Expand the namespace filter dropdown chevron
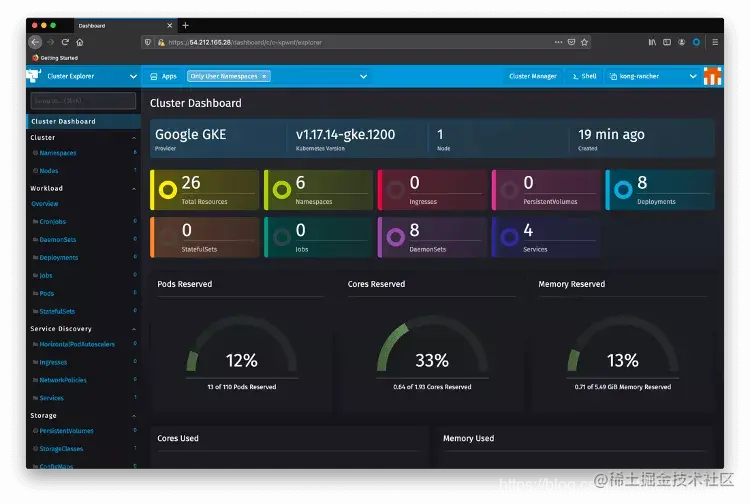The height and width of the screenshot is (504, 750). (364, 76)
